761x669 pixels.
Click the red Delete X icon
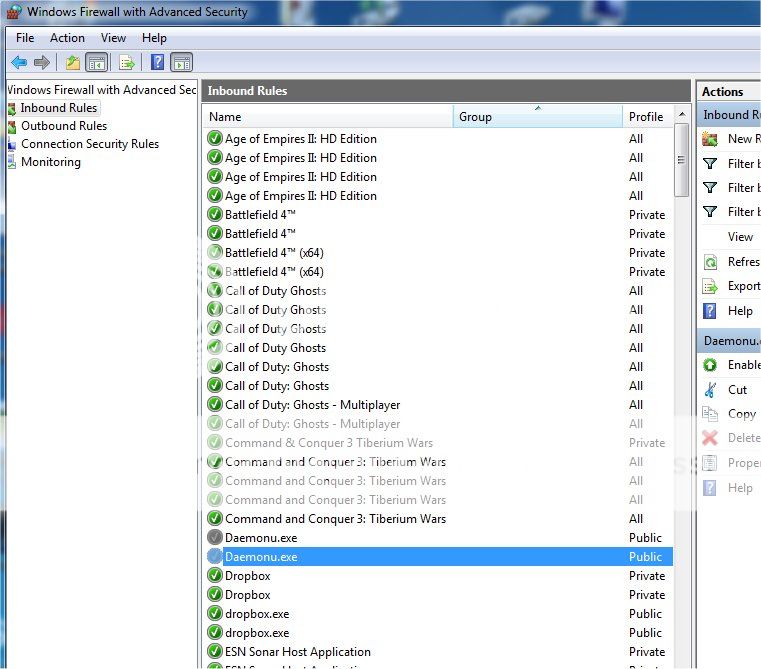(710, 438)
